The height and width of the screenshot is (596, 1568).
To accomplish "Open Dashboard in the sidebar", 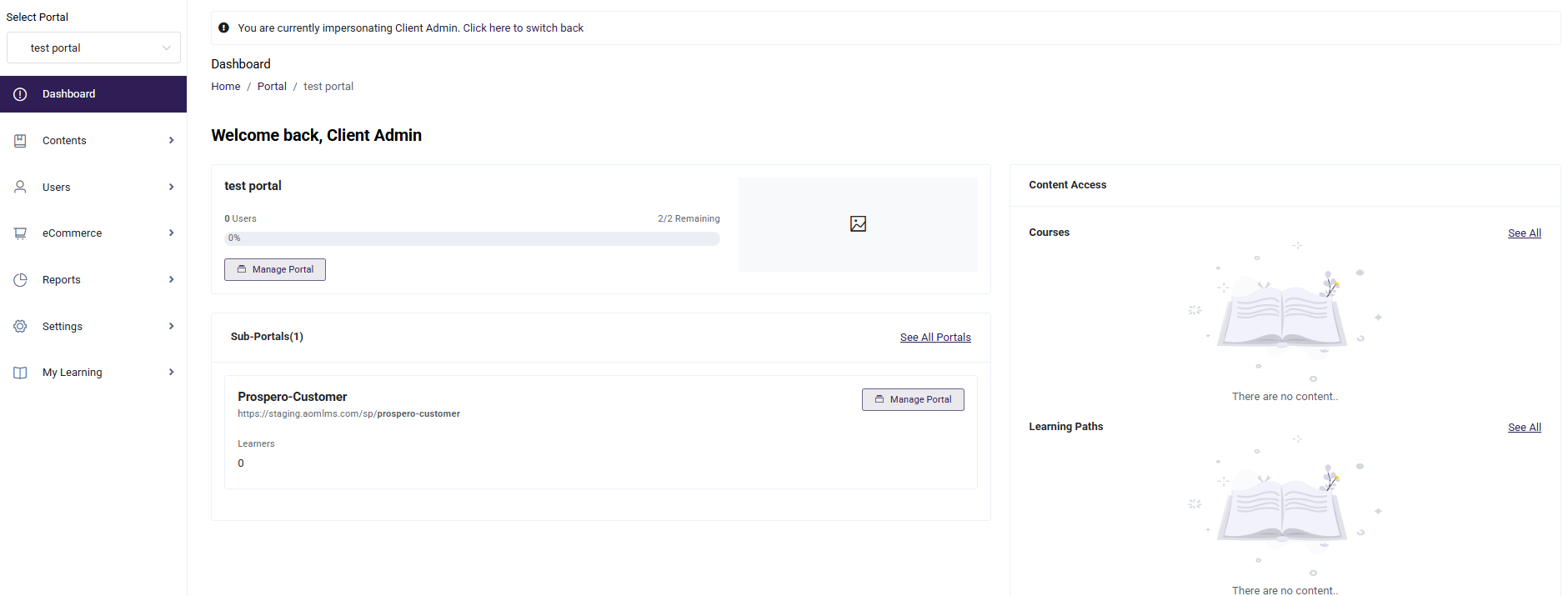I will tap(93, 94).
